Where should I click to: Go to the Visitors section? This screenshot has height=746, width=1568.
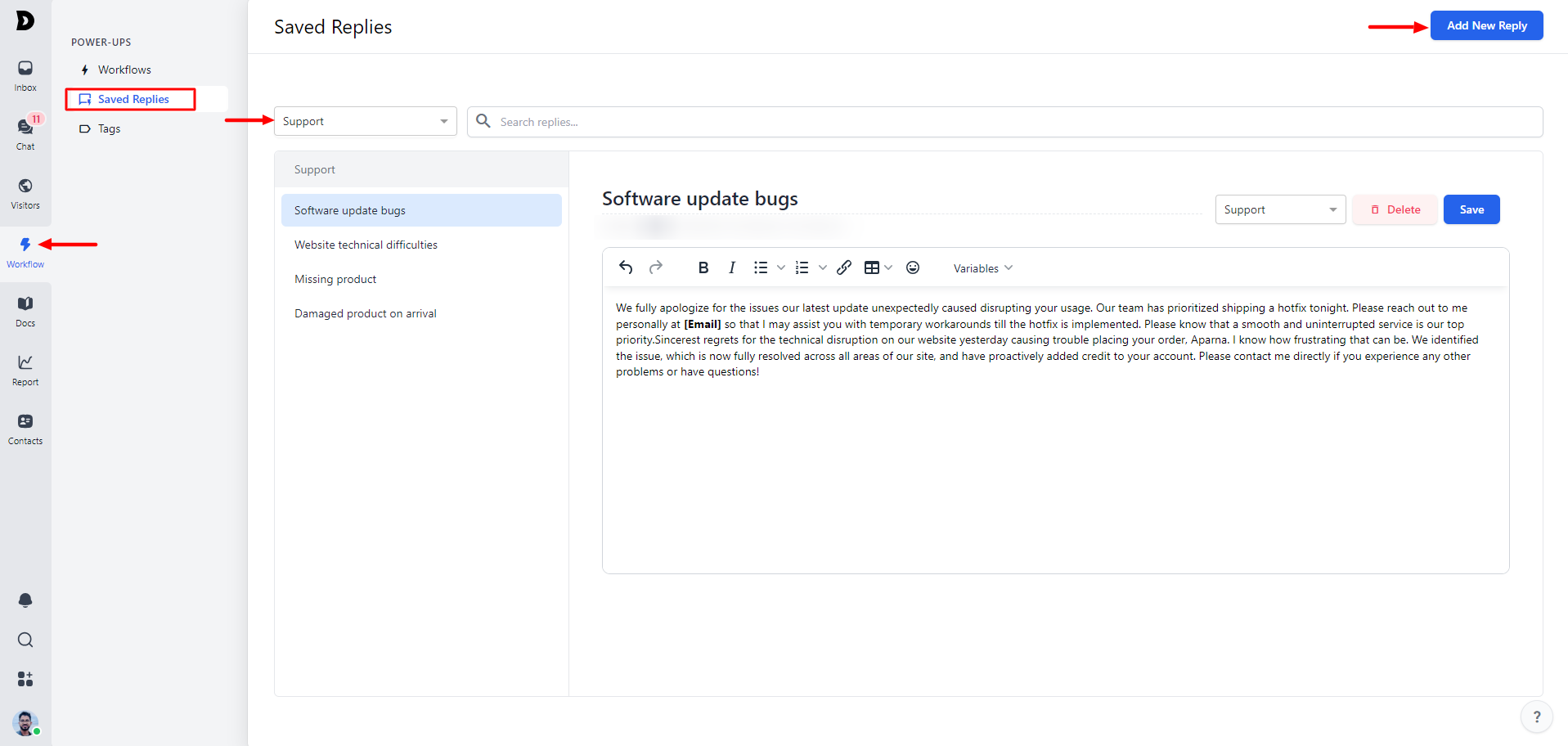coord(25,192)
